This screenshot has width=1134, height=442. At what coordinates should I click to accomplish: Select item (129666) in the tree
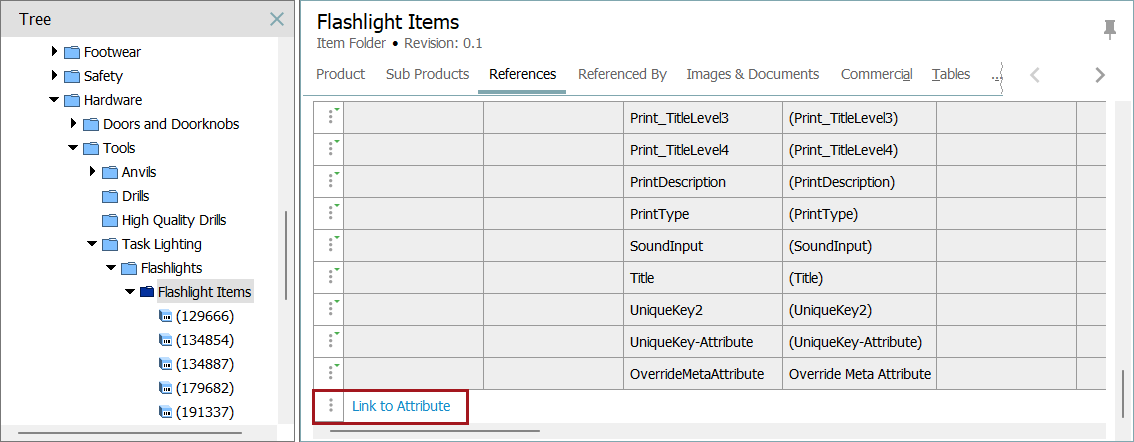coord(204,316)
